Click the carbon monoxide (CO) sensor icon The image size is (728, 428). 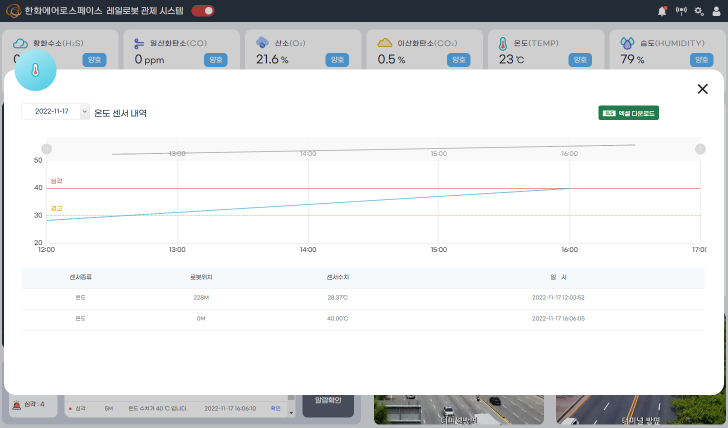tap(139, 44)
